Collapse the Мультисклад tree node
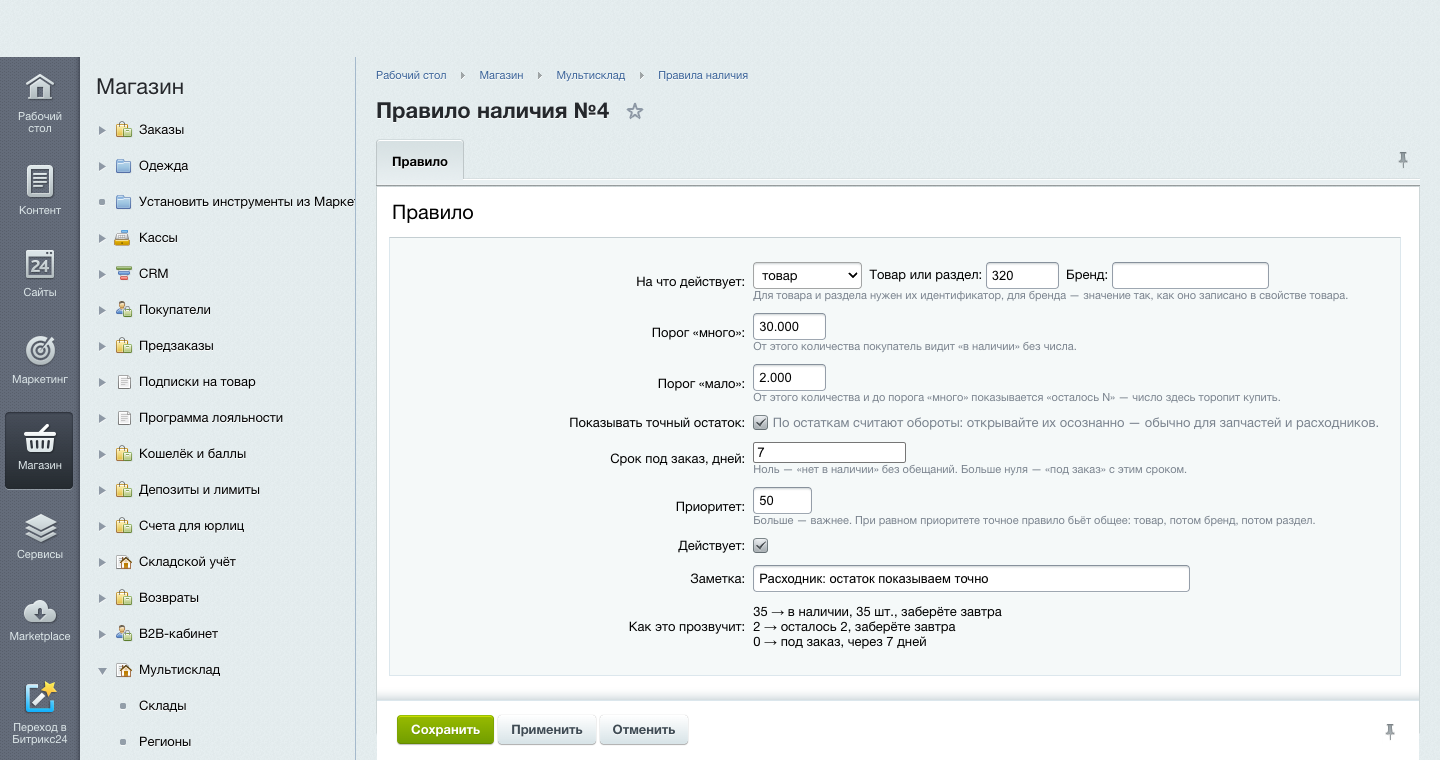Viewport: 1440px width, 760px height. click(102, 670)
